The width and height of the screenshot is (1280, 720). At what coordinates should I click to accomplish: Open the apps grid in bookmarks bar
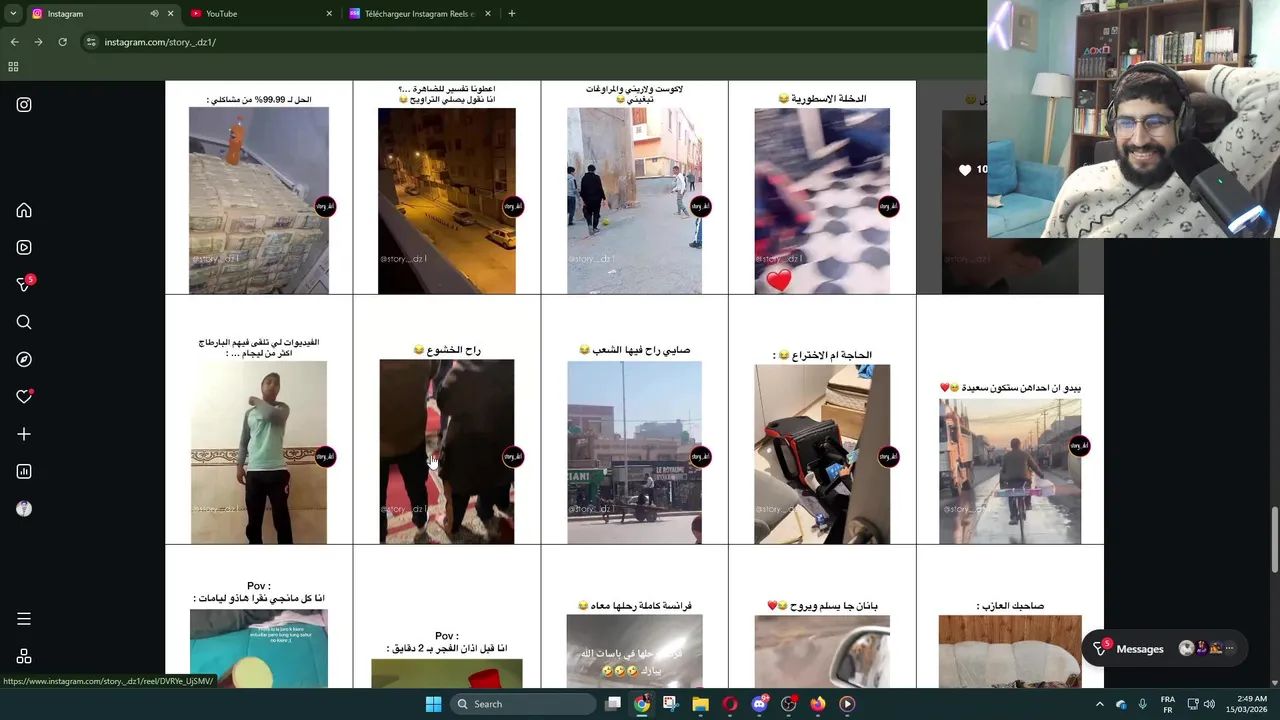tap(13, 67)
